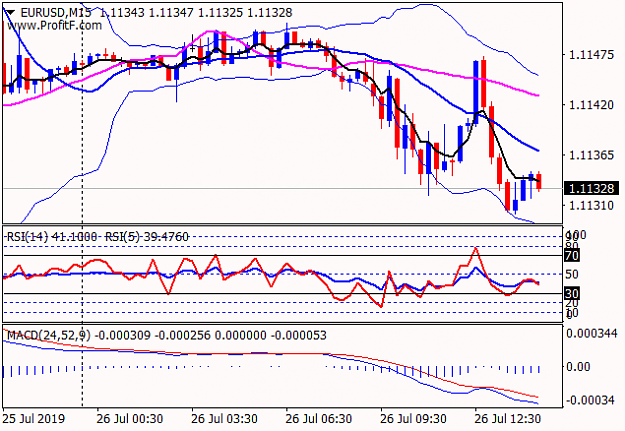Image resolution: width=625 pixels, height=431 pixels.
Task: Click the triangle arrow before EURUSD,M15
Action: coord(10,13)
